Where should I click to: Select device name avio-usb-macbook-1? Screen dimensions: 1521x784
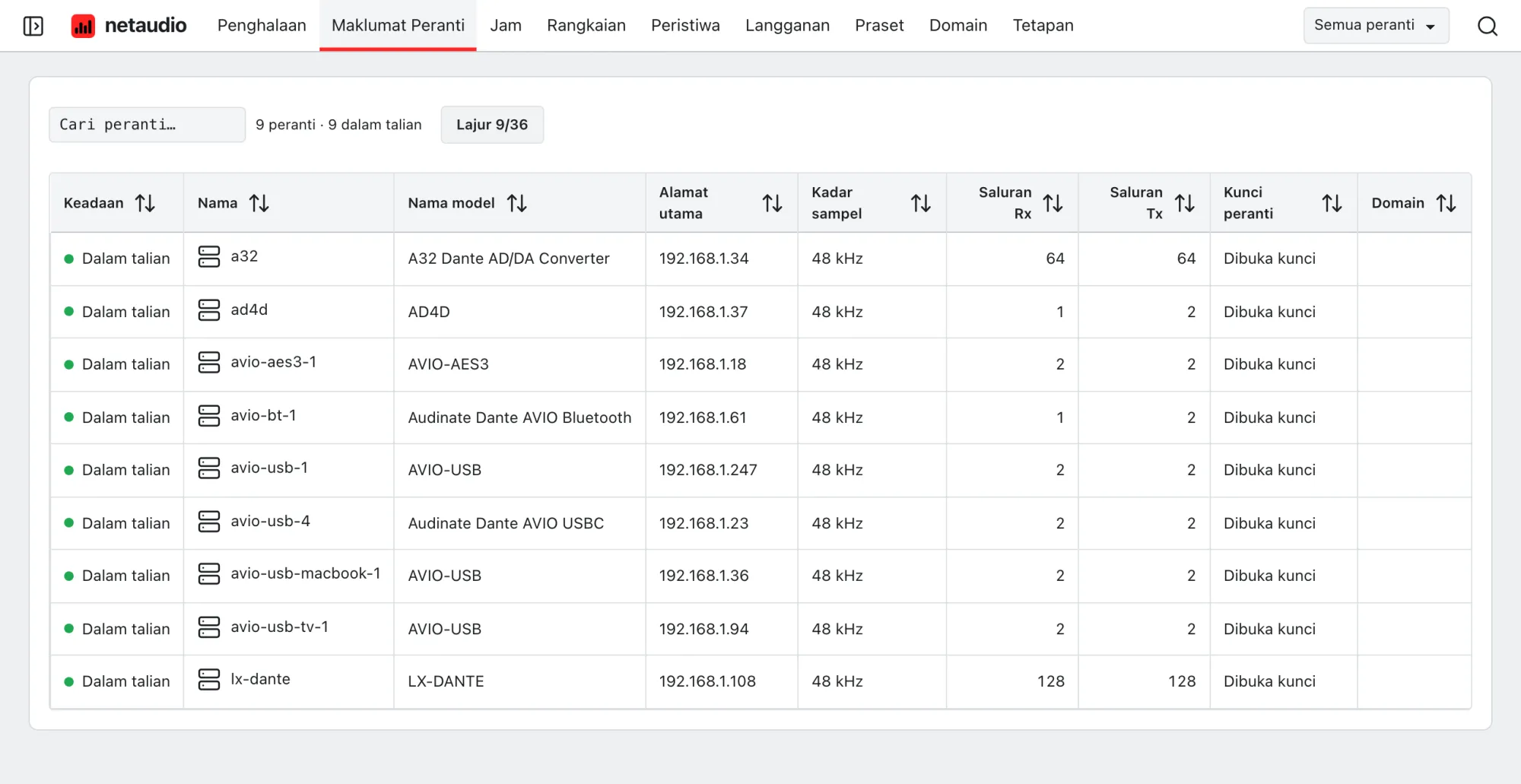click(306, 573)
